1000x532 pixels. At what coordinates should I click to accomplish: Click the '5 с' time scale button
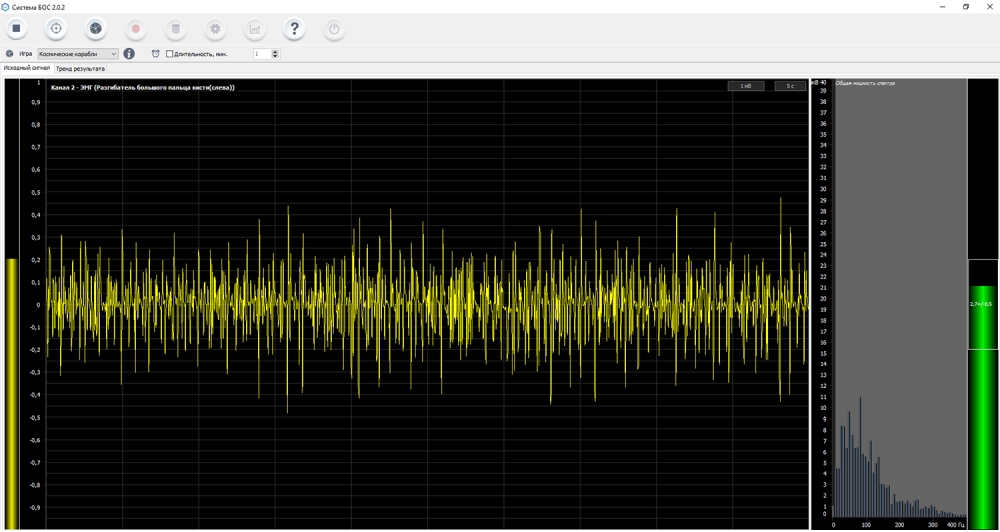click(790, 87)
